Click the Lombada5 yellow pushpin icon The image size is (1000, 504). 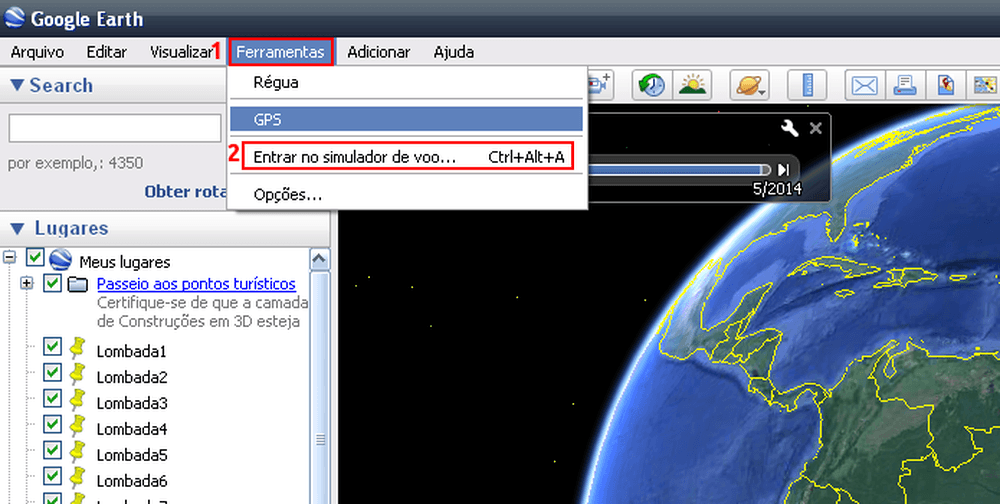(77, 451)
